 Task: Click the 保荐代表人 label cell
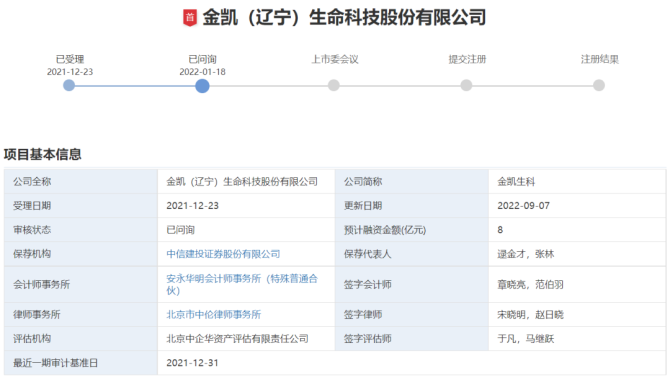click(412, 254)
